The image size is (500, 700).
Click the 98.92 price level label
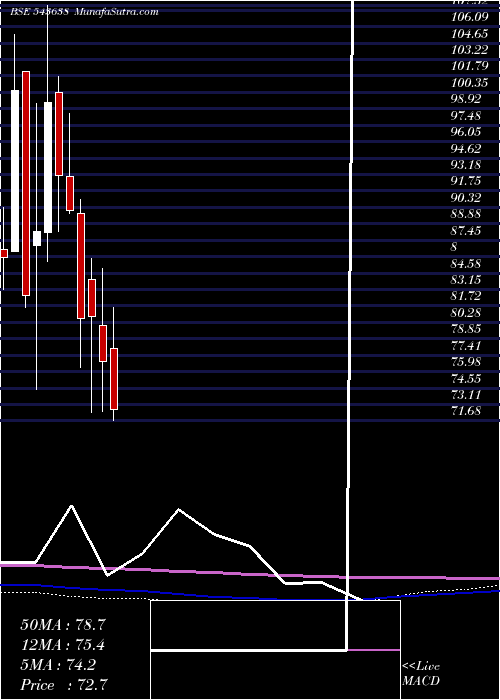(467, 100)
